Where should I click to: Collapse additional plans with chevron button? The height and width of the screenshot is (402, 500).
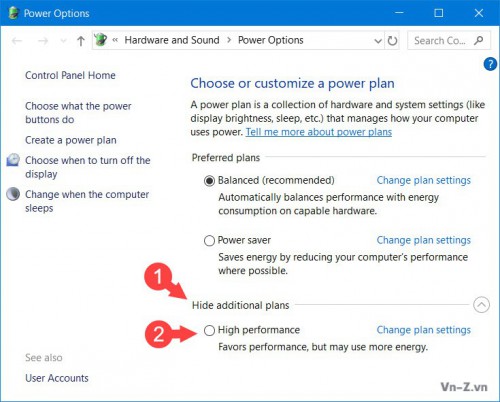coord(481,305)
